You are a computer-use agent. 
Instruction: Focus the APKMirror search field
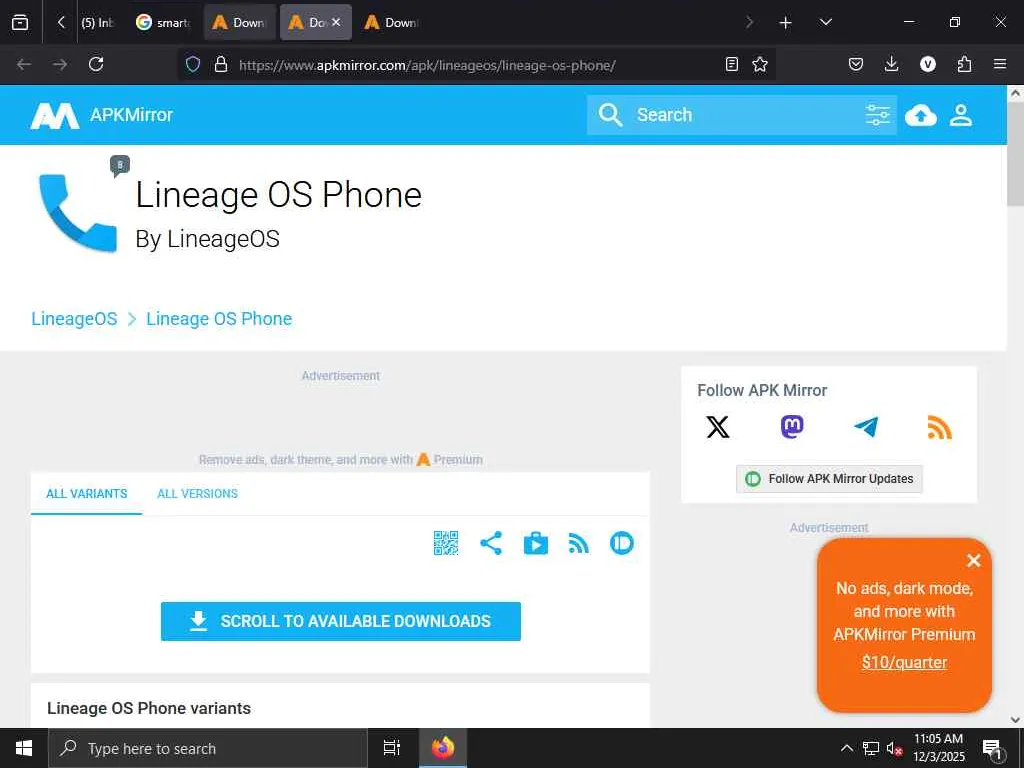(742, 115)
